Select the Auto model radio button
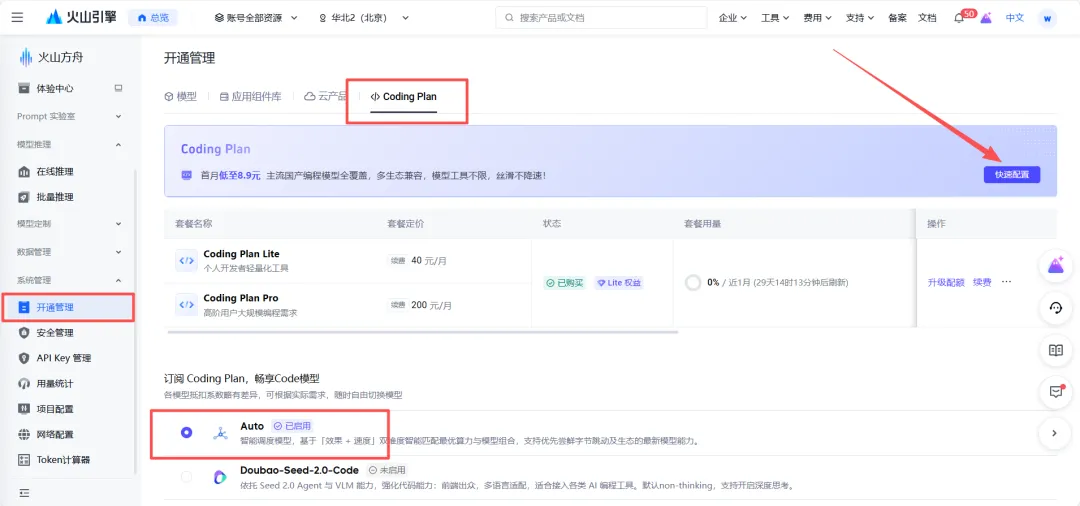The image size is (1080, 506). click(x=186, y=432)
